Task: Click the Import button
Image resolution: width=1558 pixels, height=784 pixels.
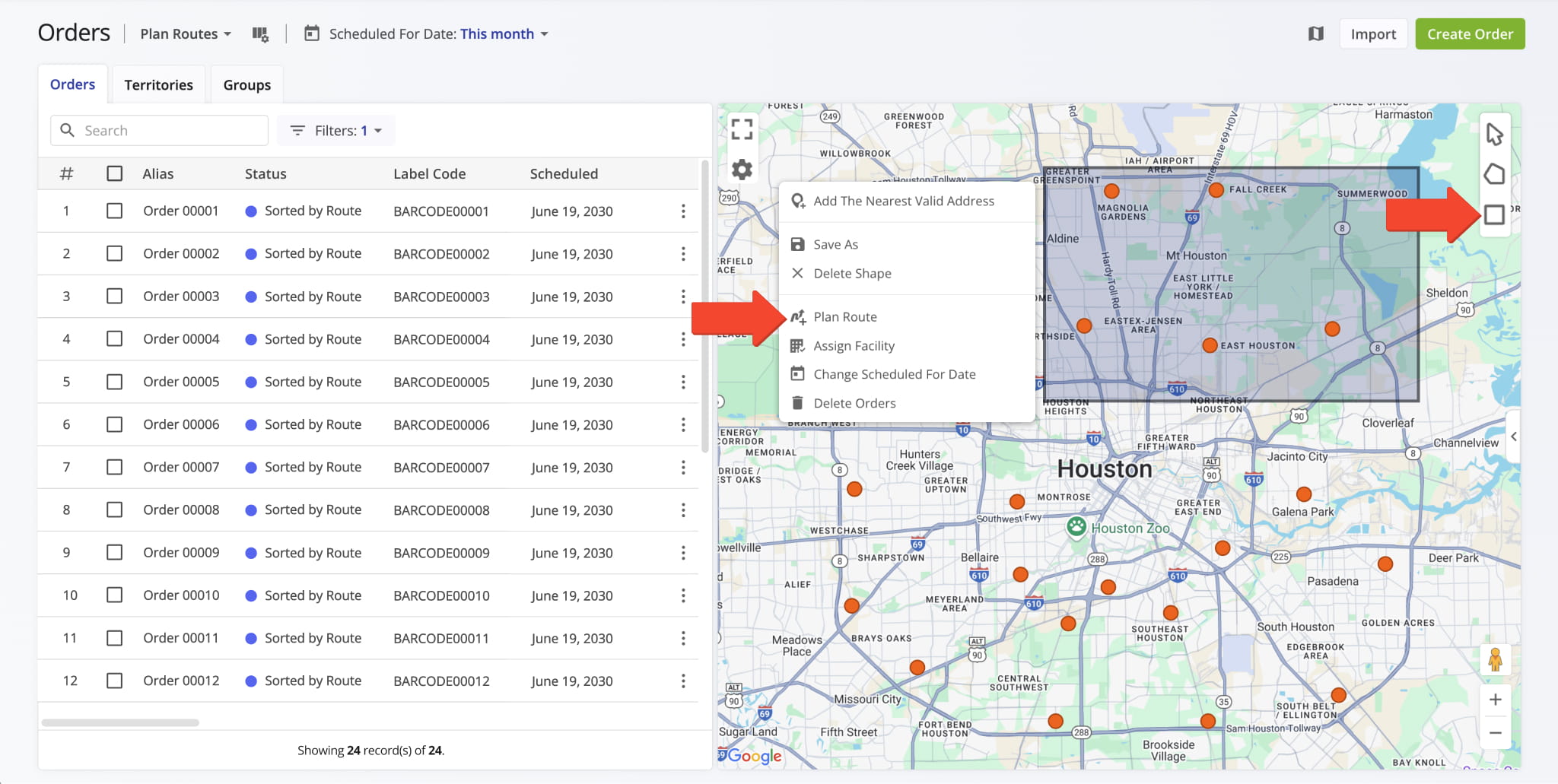Action: 1373,34
